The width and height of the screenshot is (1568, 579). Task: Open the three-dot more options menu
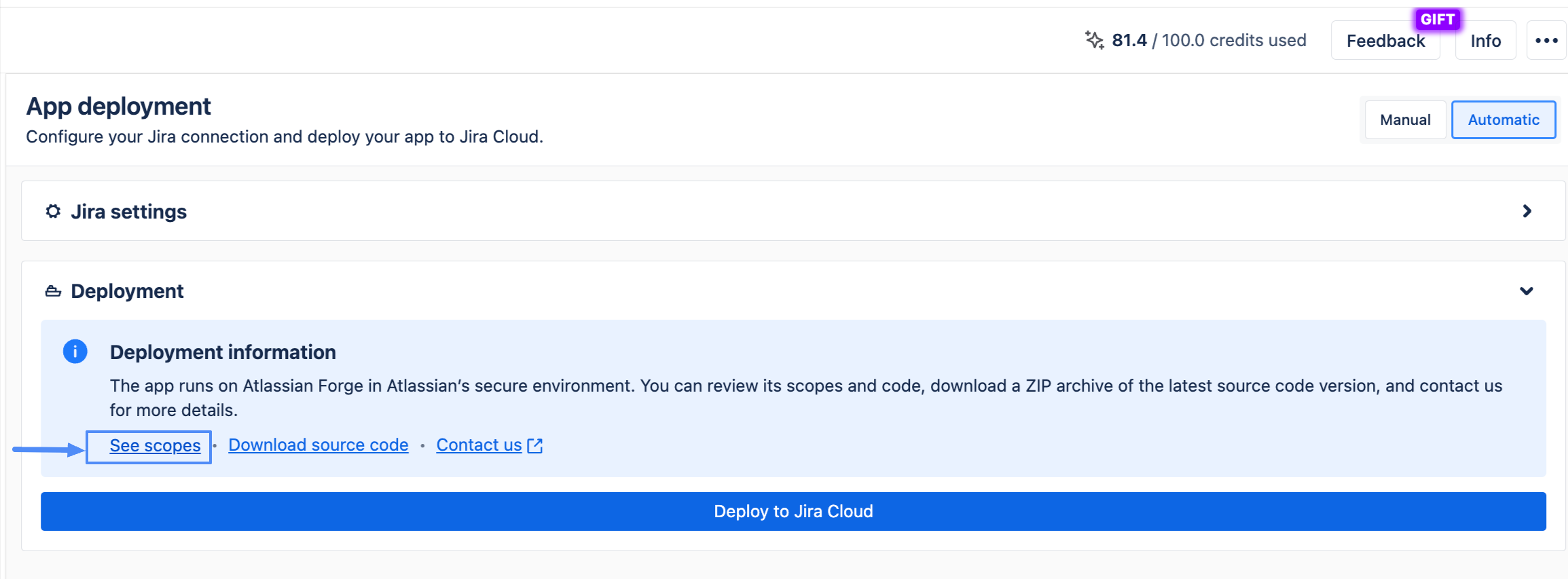coord(1546,41)
